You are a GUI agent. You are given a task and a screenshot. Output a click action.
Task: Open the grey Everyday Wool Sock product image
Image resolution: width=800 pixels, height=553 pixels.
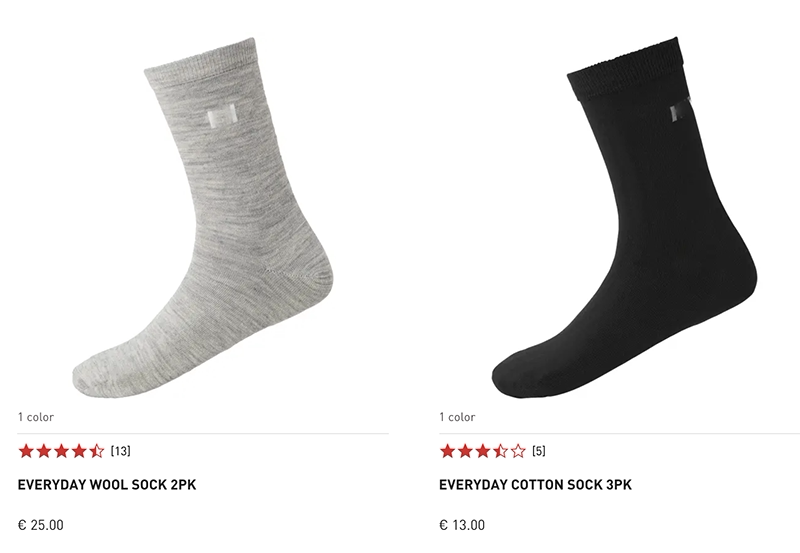pyautogui.click(x=203, y=218)
